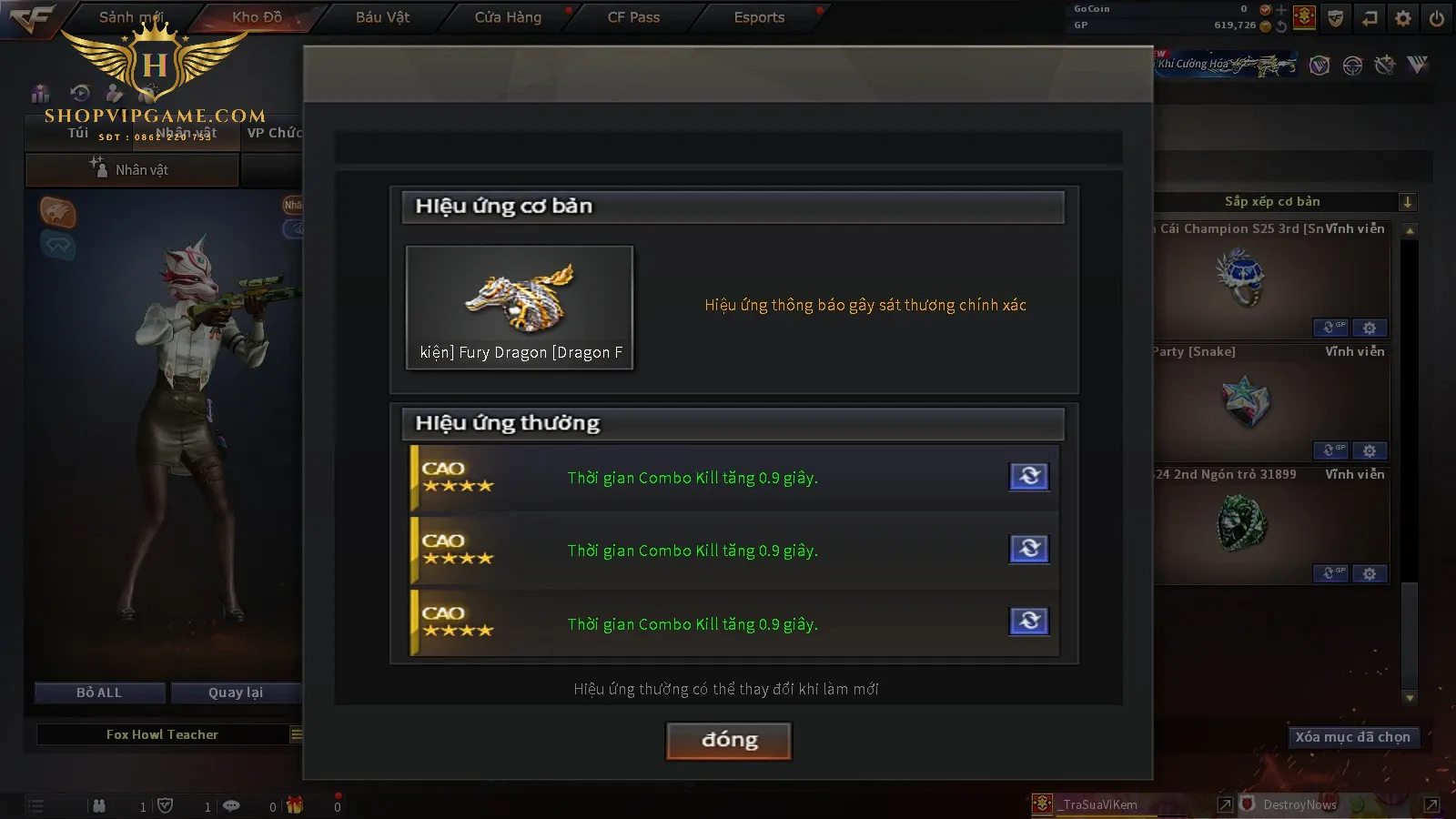Click the inventory list scrollbar down arrow
The width and height of the screenshot is (1456, 819).
click(x=1410, y=698)
